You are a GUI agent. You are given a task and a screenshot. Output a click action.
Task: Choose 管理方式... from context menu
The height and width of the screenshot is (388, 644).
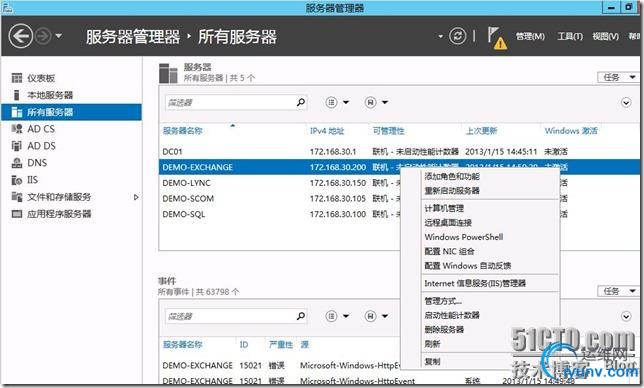click(x=443, y=301)
